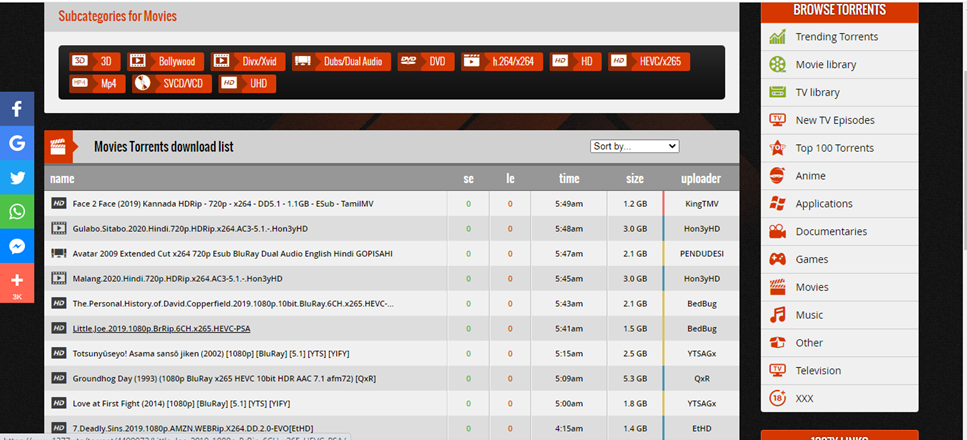Image resolution: width=967 pixels, height=440 pixels.
Task: Open the Sort by dropdown
Action: [634, 146]
